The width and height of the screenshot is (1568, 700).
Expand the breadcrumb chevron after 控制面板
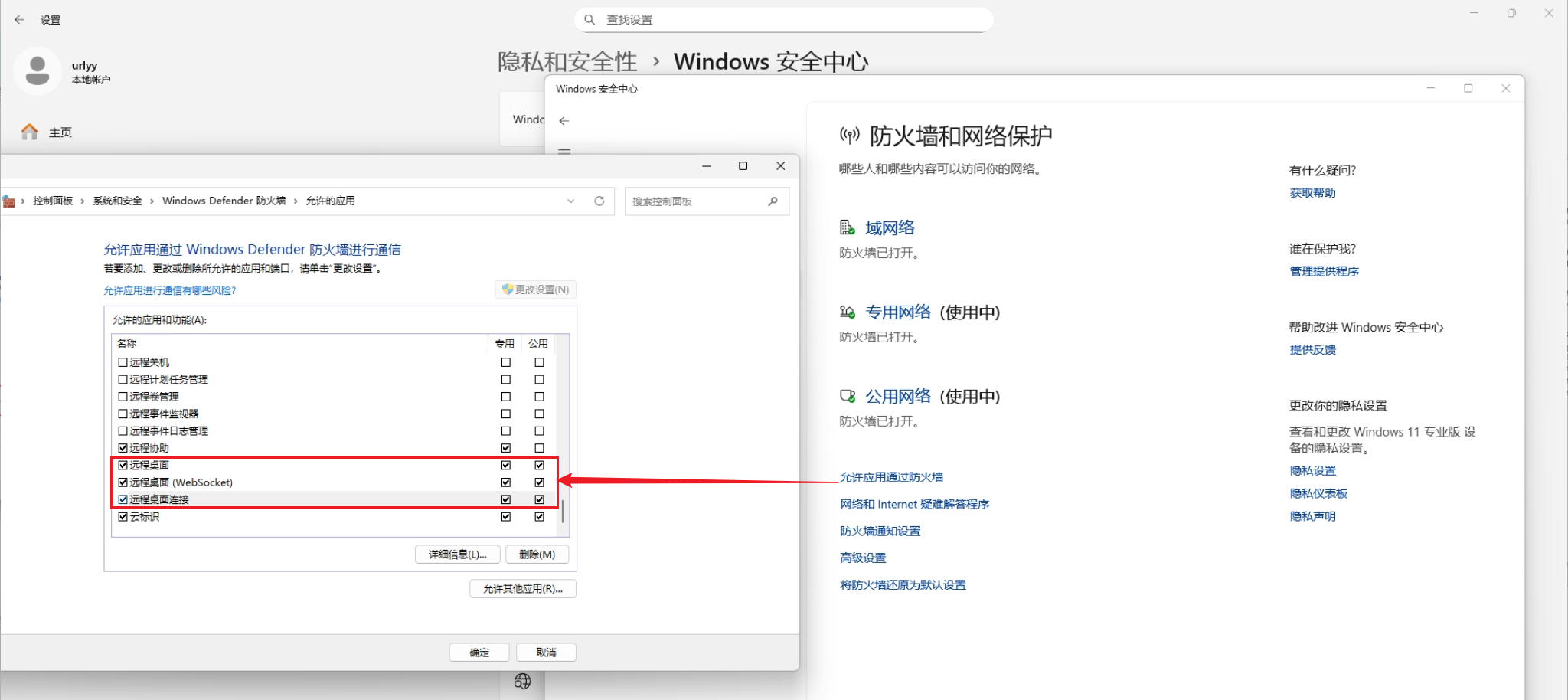[x=82, y=201]
